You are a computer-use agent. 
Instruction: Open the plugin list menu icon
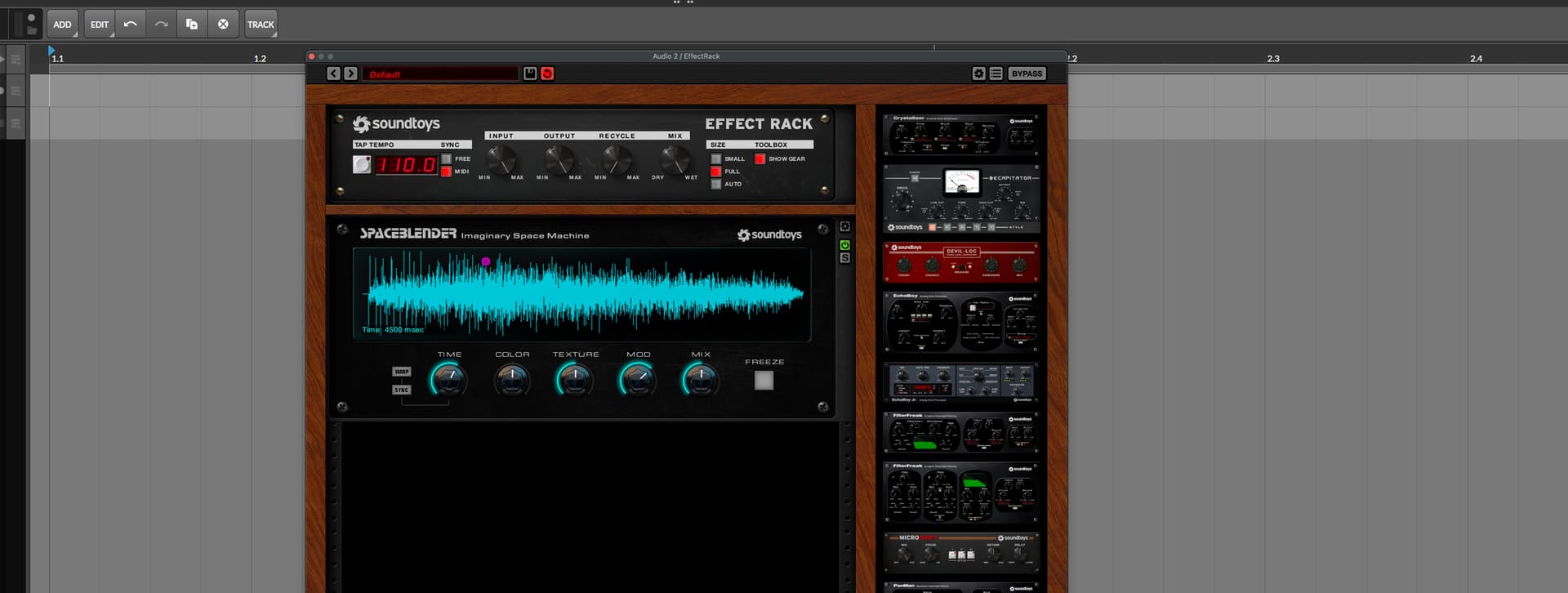[x=996, y=74]
